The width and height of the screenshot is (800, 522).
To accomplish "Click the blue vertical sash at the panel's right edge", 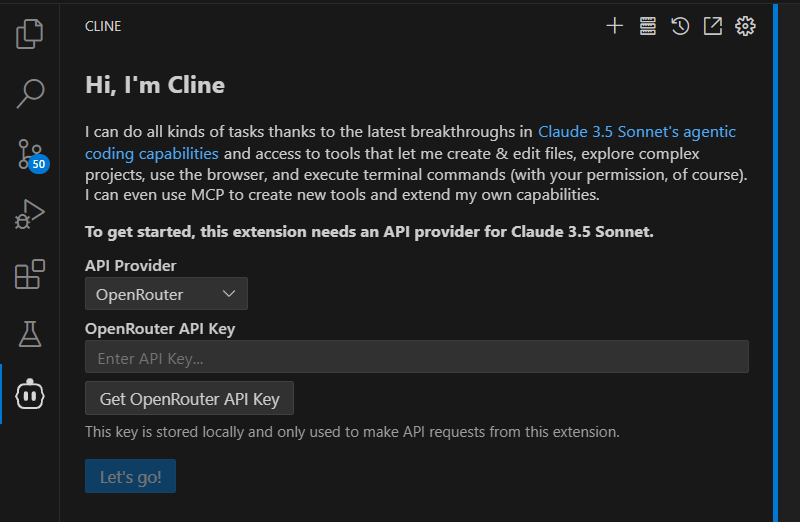I will click(775, 260).
